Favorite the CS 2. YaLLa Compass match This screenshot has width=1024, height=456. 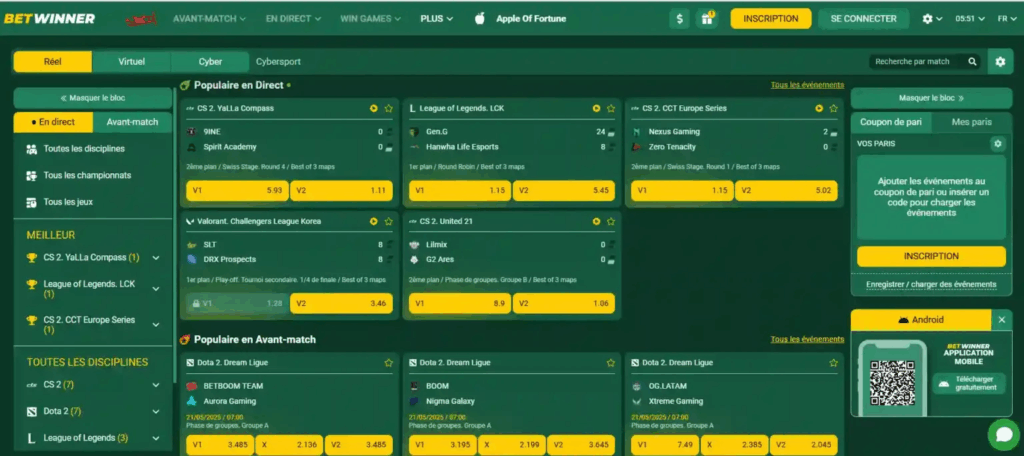[389, 108]
